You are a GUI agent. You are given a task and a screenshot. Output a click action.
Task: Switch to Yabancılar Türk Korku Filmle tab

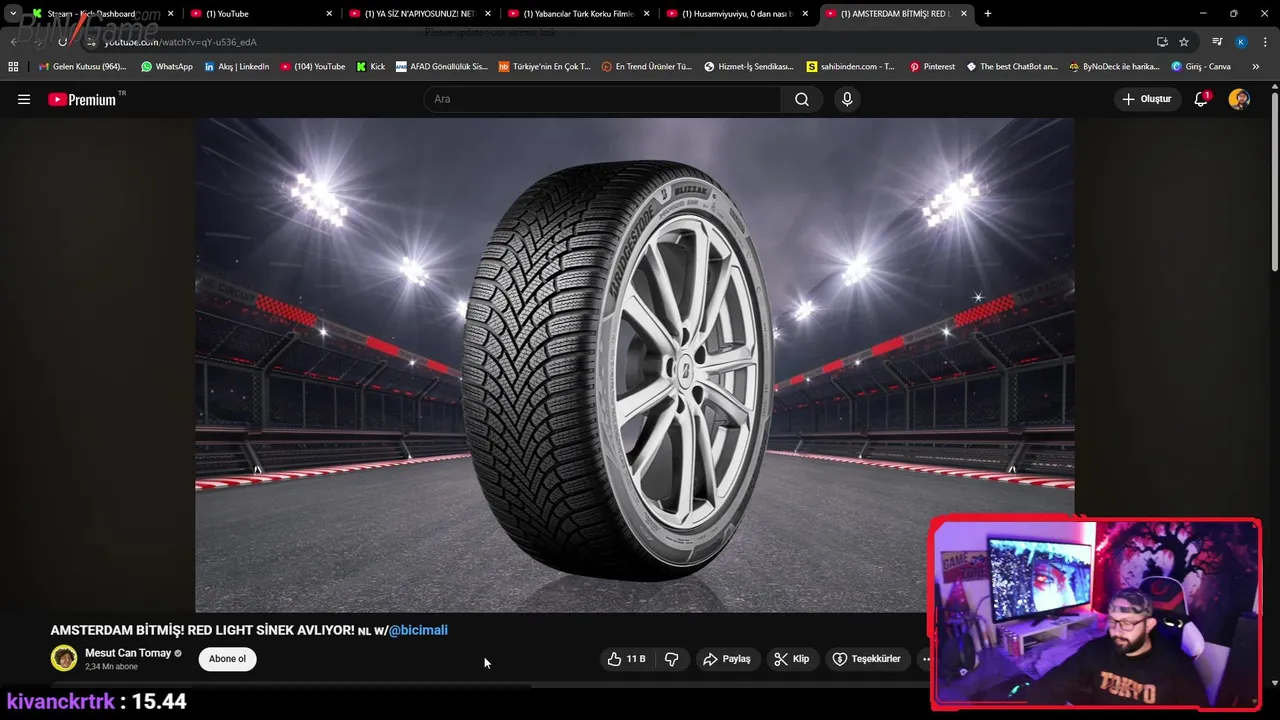(x=578, y=14)
